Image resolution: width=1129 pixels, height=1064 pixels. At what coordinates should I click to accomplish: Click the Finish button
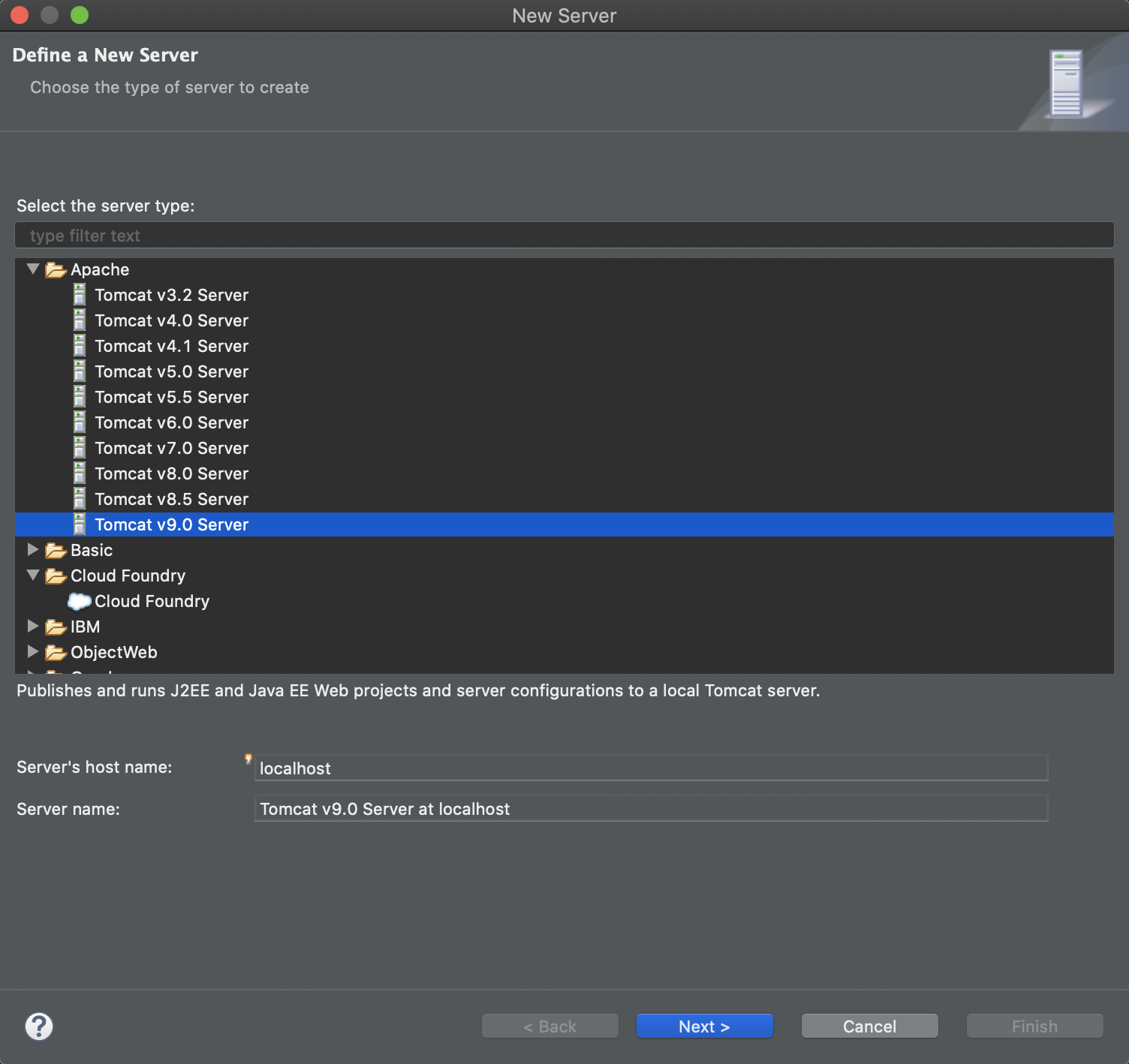click(x=1034, y=1026)
